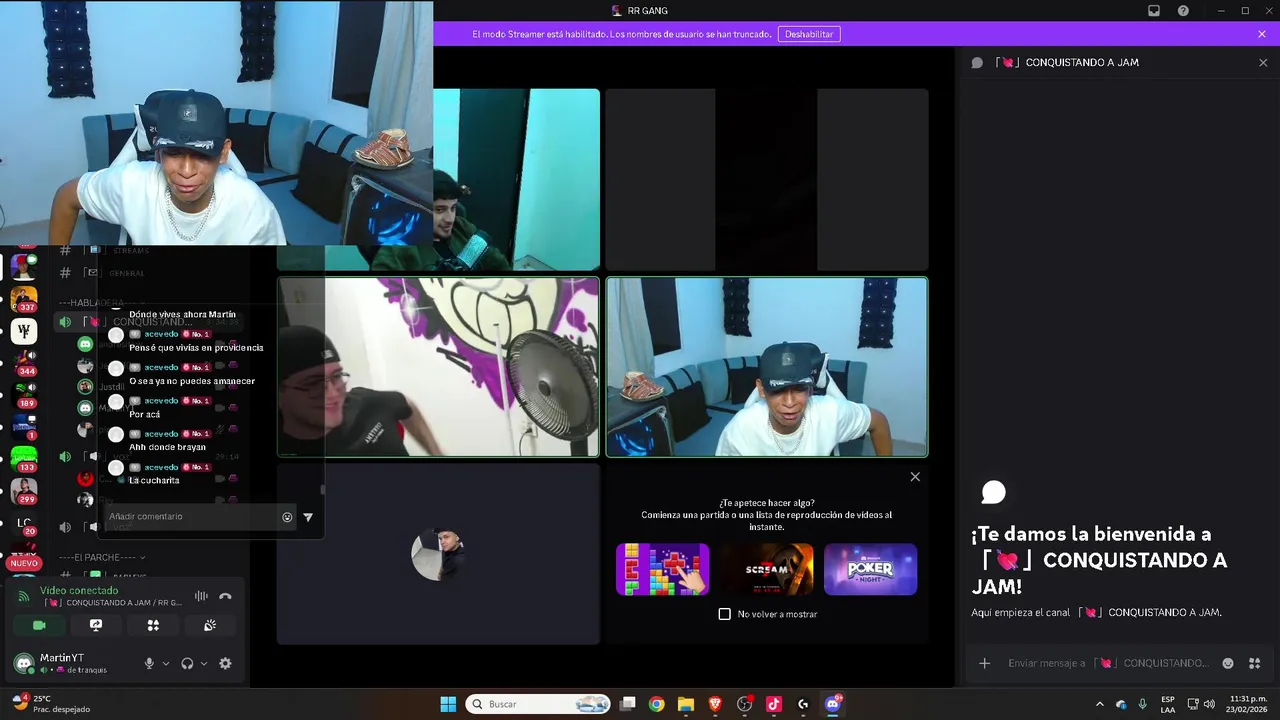1280x720 pixels.
Task: Open the MartinYT user profile
Action: click(60, 663)
